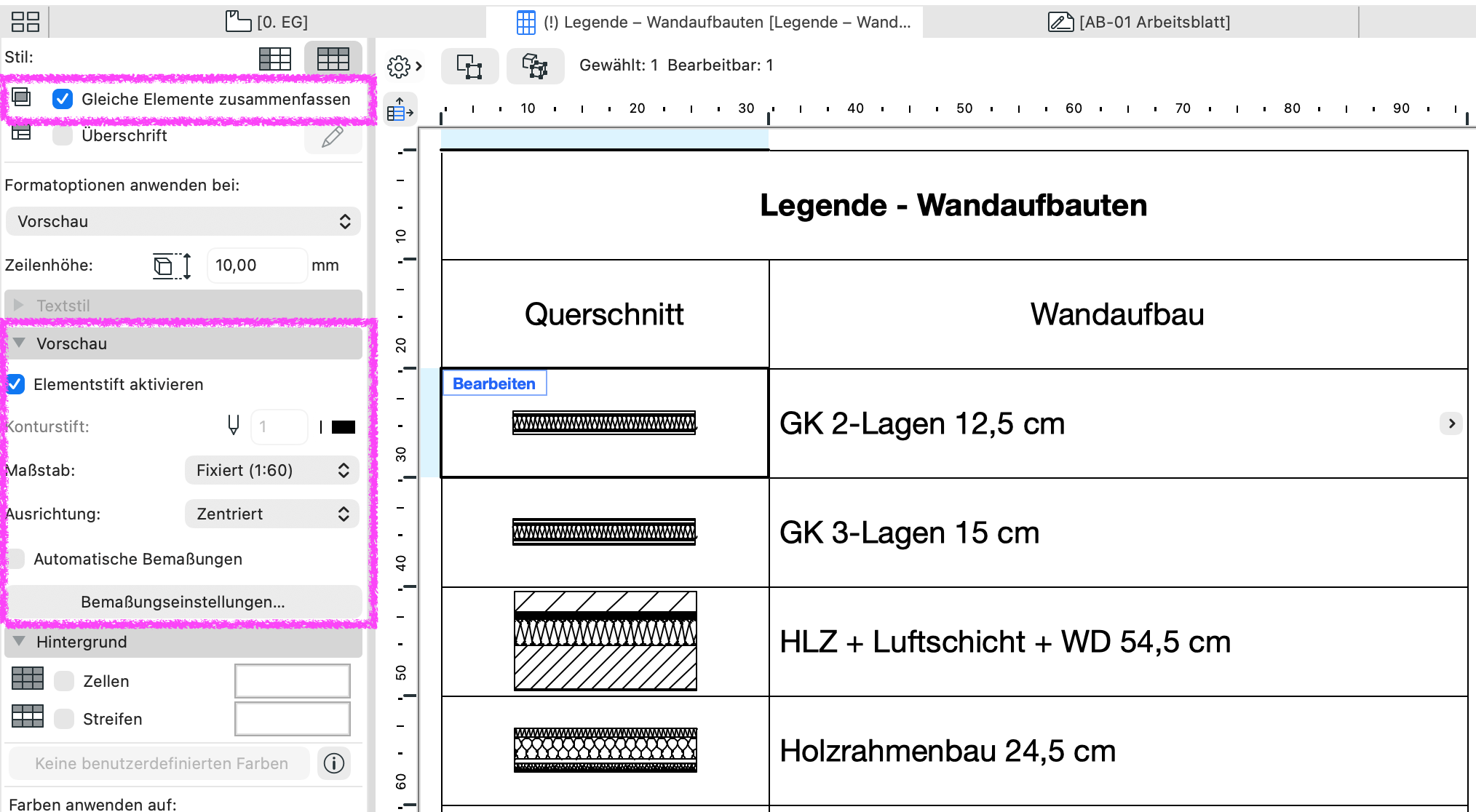Click the select-in-3D toolbar icon
The image size is (1476, 812).
point(535,66)
